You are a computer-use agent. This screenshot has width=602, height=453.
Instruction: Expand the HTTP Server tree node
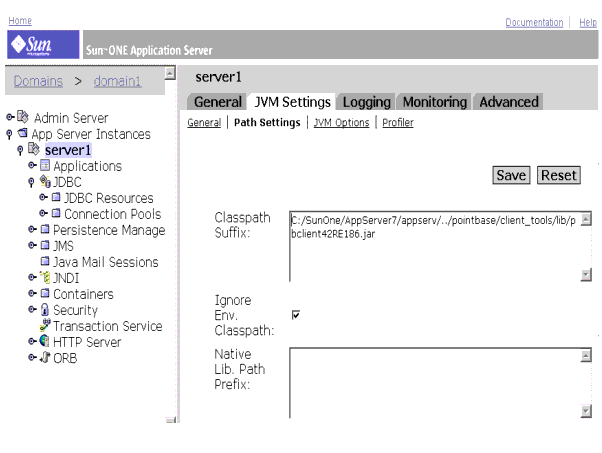click(x=33, y=341)
